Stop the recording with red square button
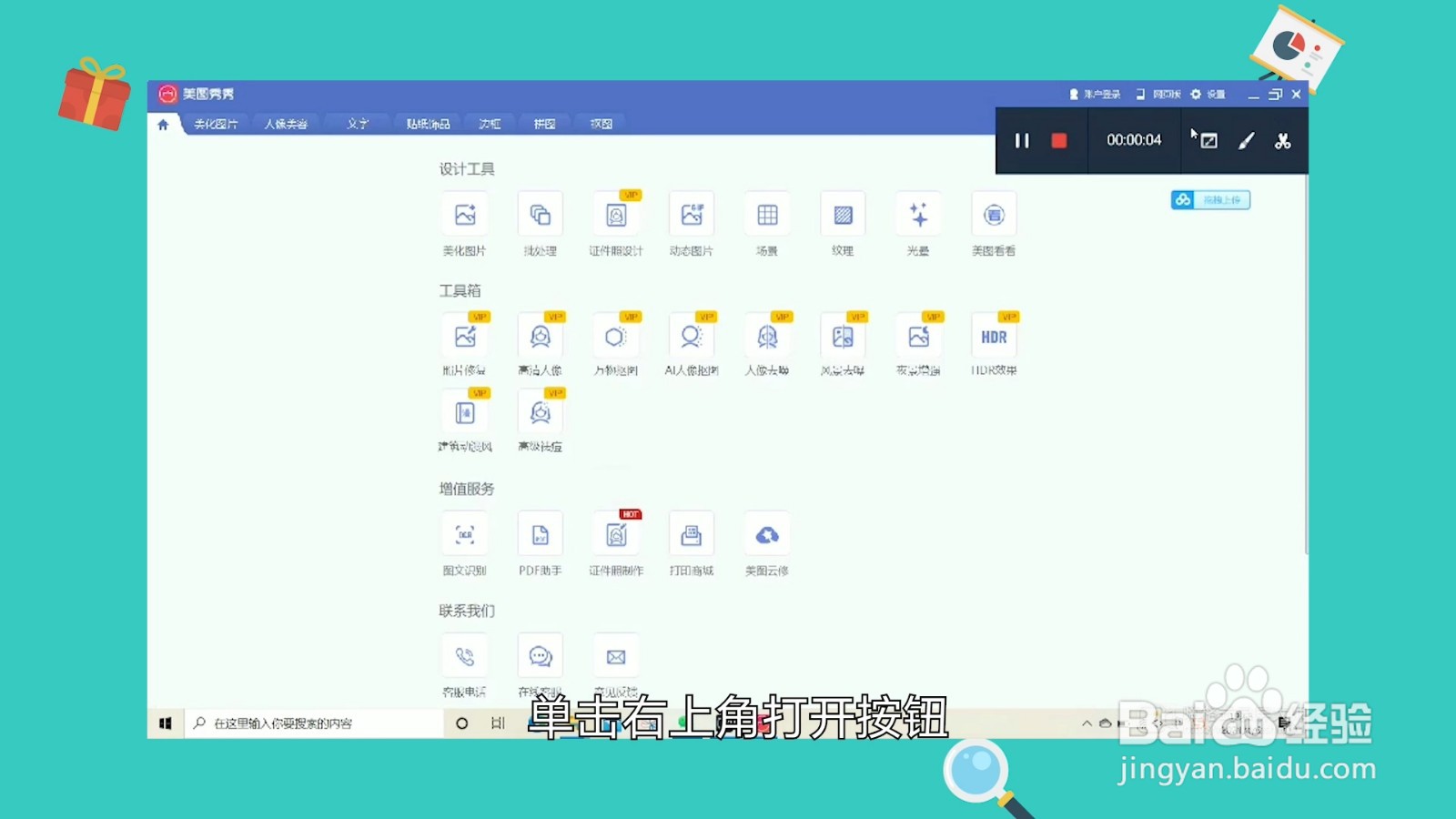This screenshot has height=819, width=1456. [1059, 141]
